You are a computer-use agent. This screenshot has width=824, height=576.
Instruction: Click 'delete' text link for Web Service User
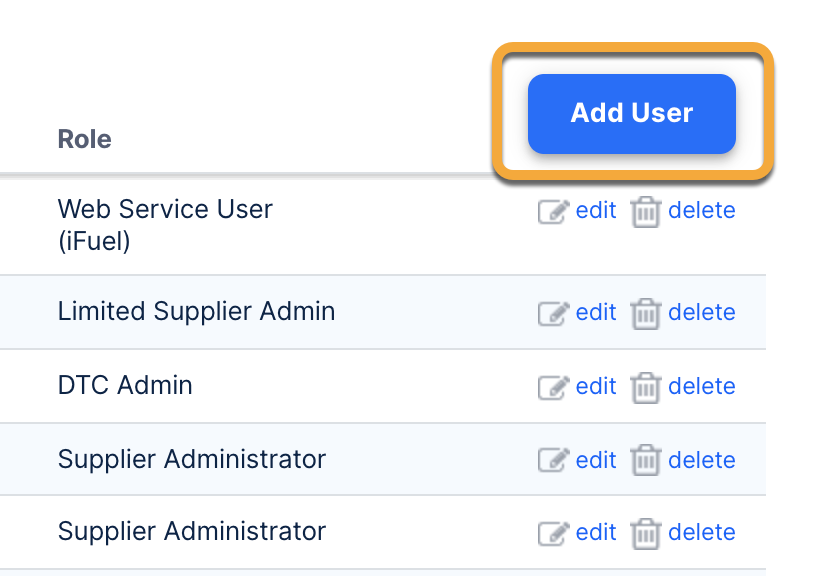(x=701, y=211)
